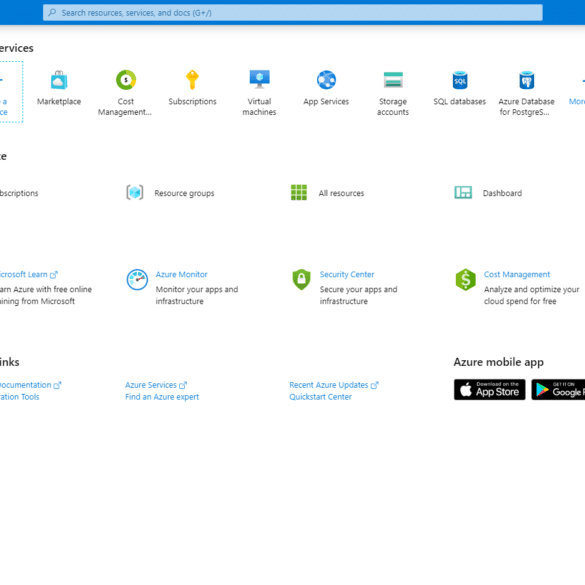Navigate to All resources
The image size is (585, 585).
pos(341,193)
